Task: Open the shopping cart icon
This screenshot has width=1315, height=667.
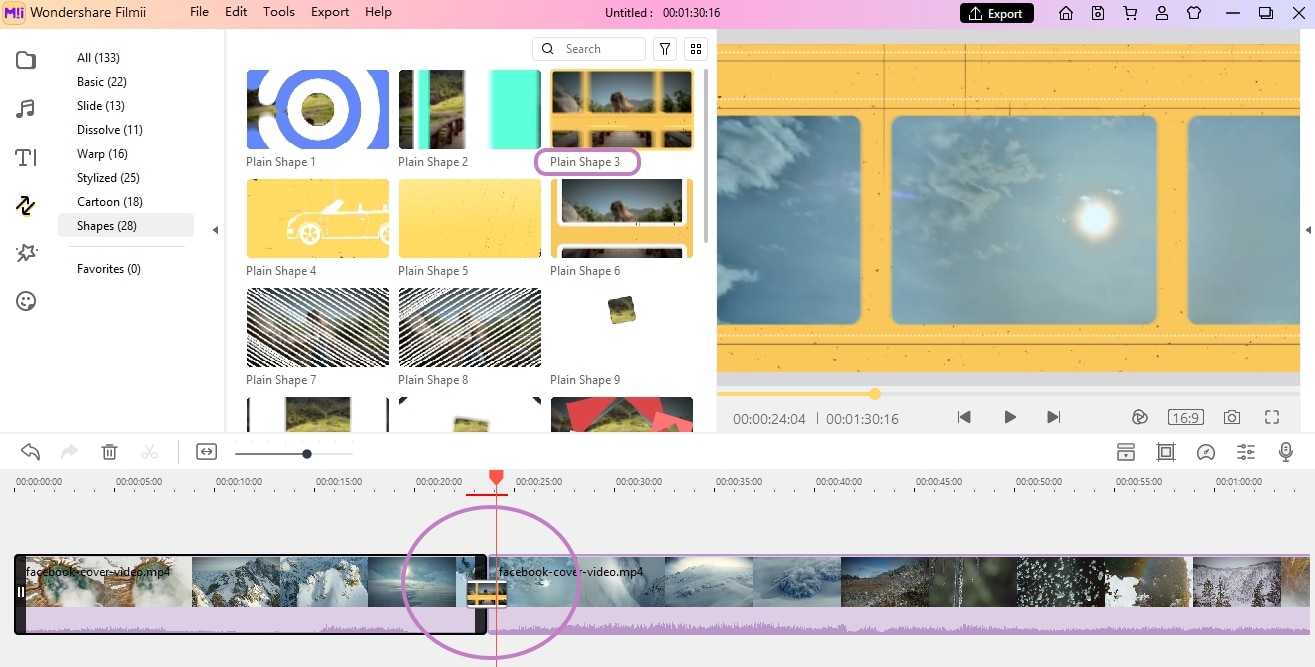Action: tap(1130, 13)
